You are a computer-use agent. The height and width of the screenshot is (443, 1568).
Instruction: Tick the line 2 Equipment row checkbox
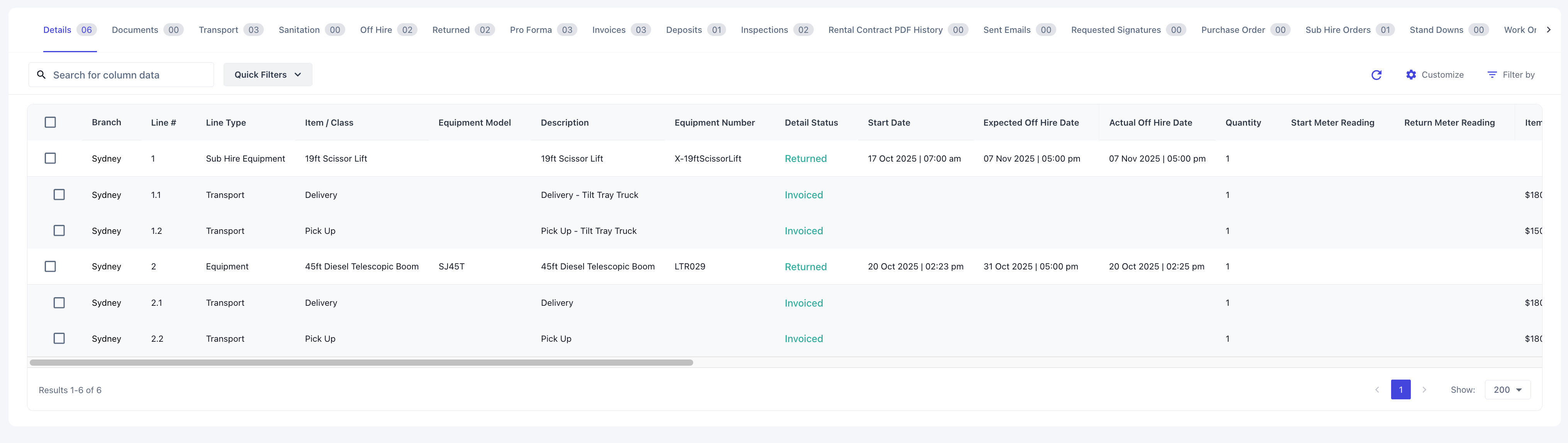click(x=51, y=266)
